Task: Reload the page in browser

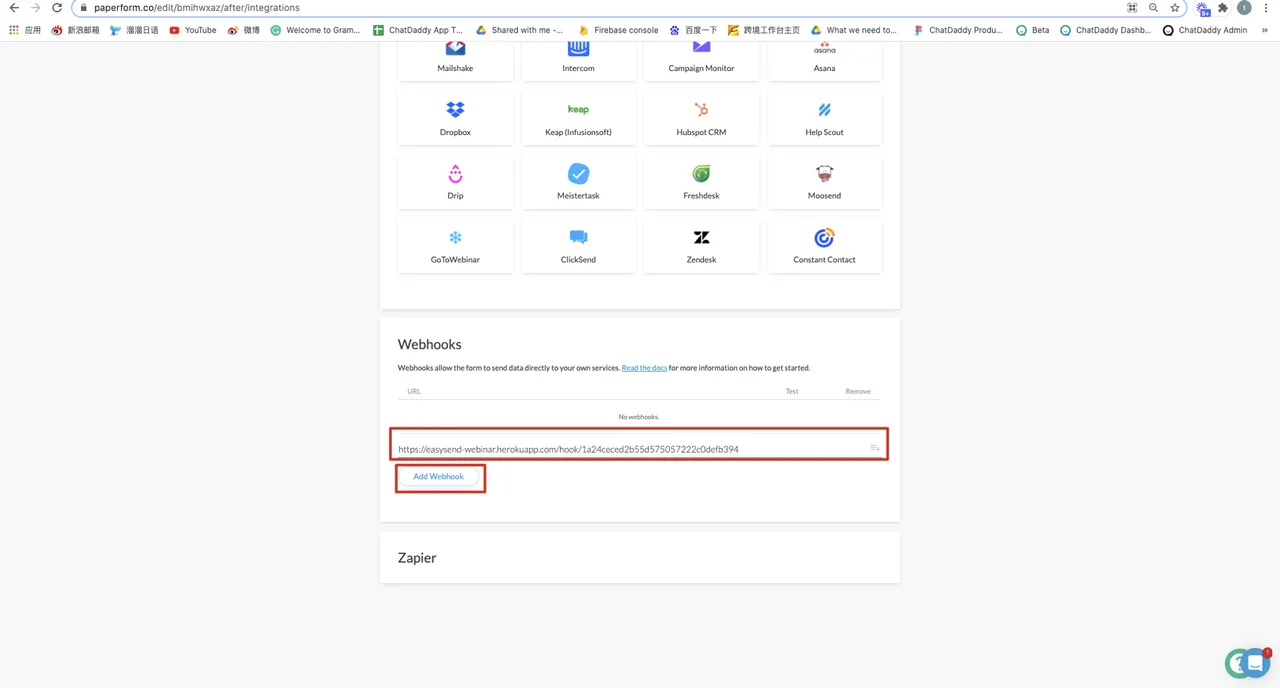Action: tap(57, 8)
